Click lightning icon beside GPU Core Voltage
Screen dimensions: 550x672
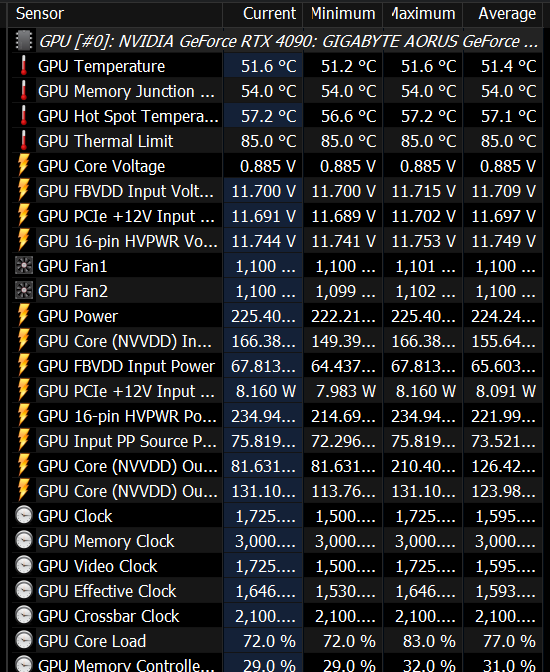[24, 166]
